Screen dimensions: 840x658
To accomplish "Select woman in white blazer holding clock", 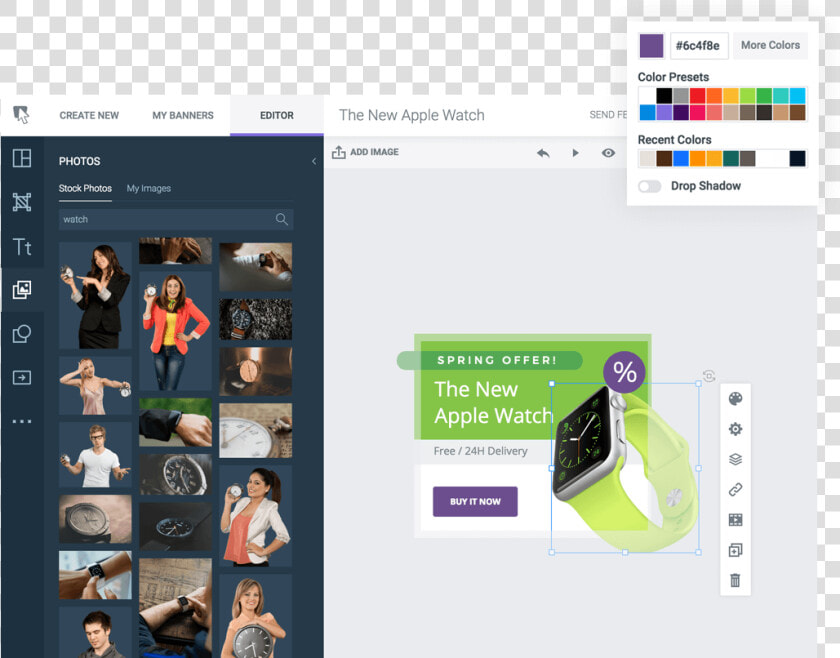I will tap(256, 516).
